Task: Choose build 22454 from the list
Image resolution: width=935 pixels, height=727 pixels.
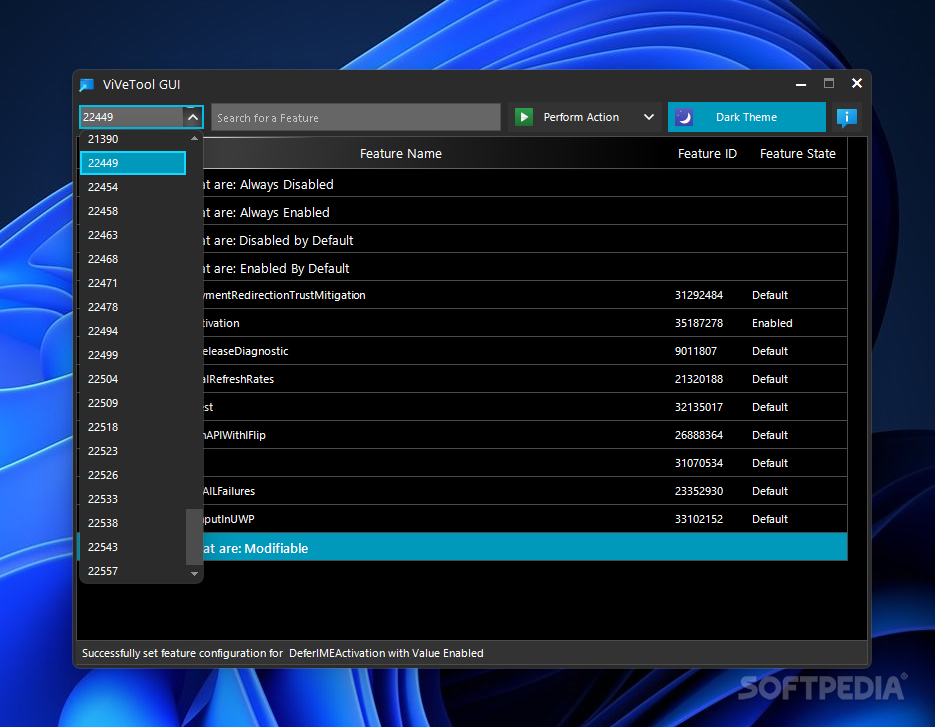Action: click(x=133, y=187)
